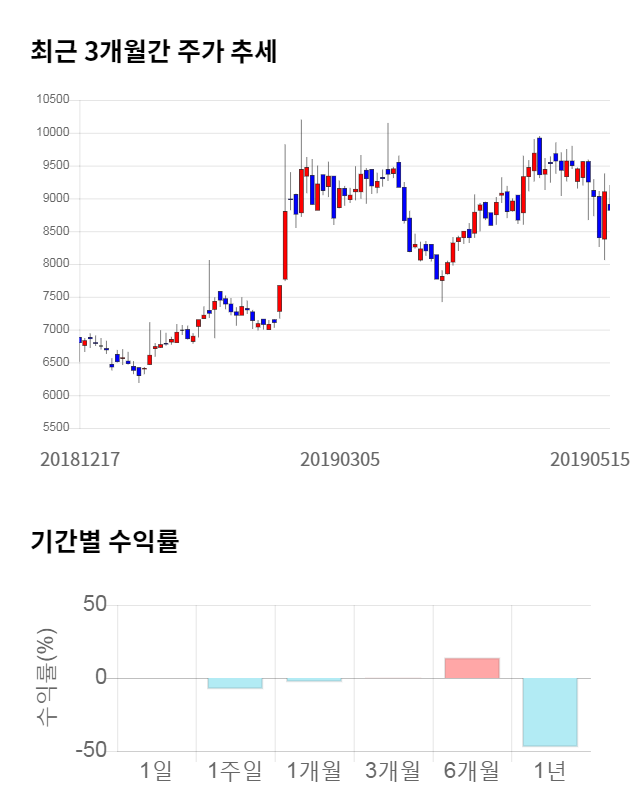Viewport: 640px width, 810px height.
Task: Click the '기간별 수익률' heading
Action: point(104,542)
